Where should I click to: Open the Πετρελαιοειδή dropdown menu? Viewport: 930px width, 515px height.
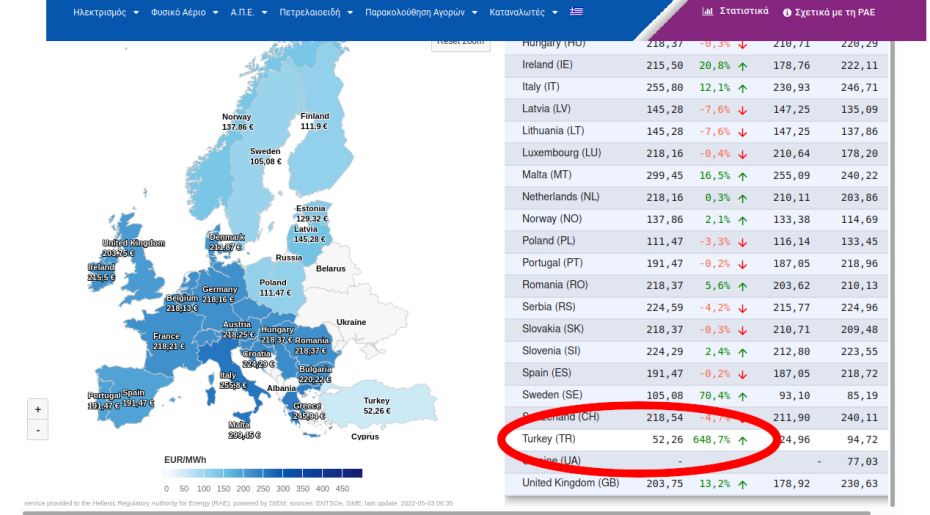click(316, 12)
